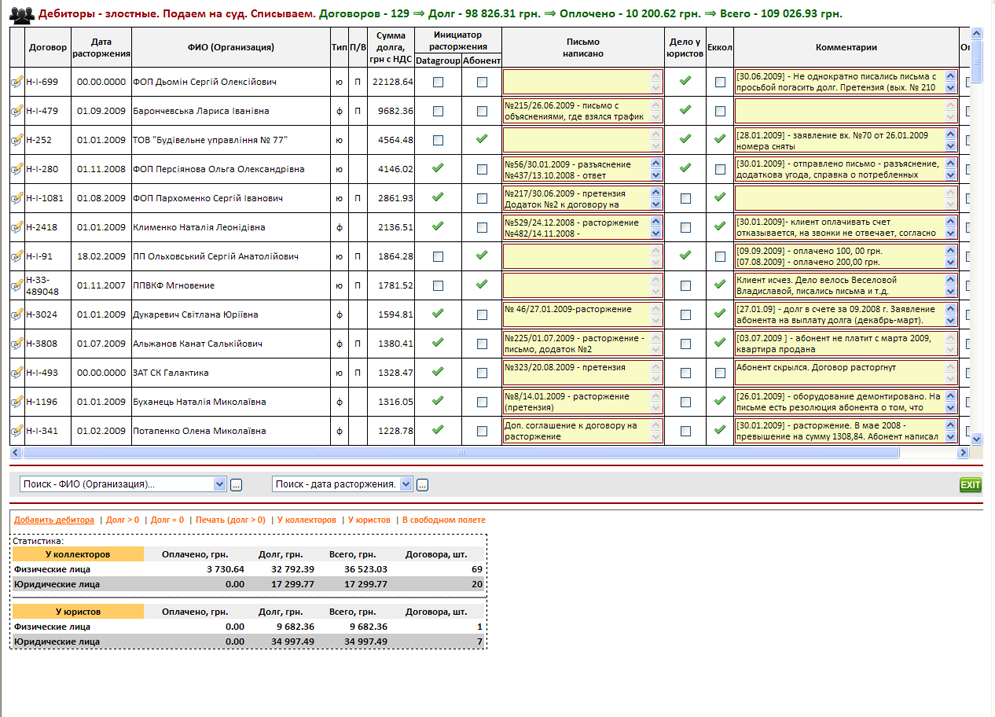
Task: Click the 'Добавить дебитора' link
Action: coord(54,520)
